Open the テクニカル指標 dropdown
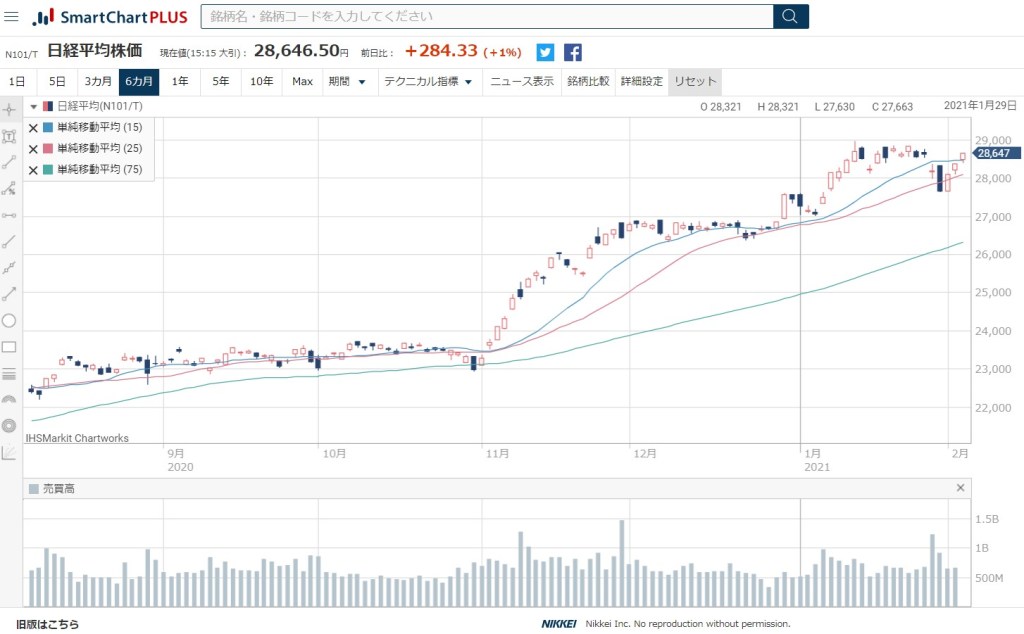 pyautogui.click(x=428, y=82)
